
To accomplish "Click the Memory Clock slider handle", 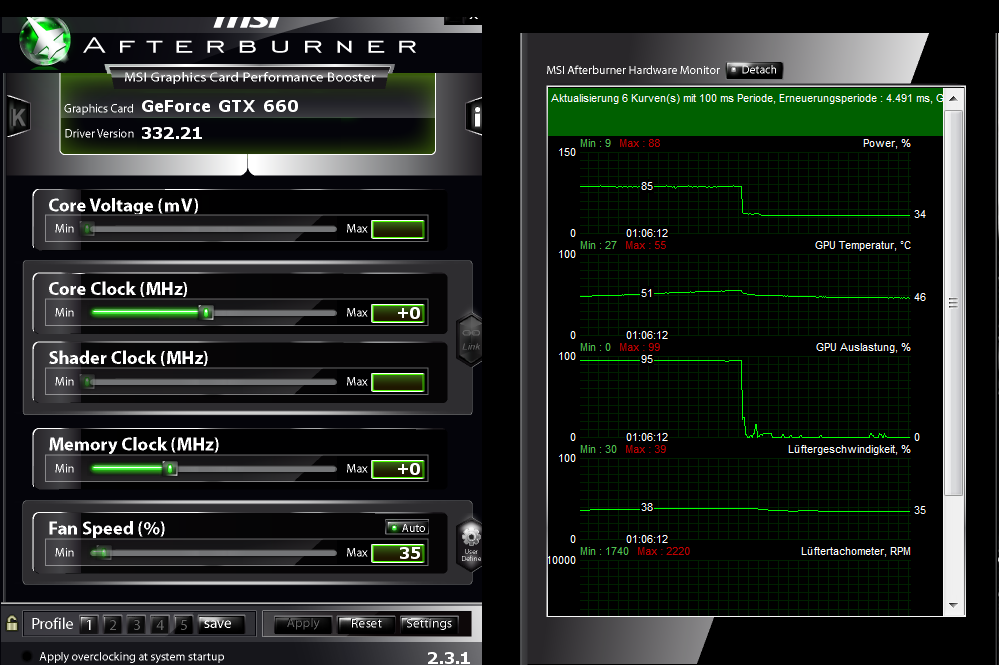I will tap(170, 469).
